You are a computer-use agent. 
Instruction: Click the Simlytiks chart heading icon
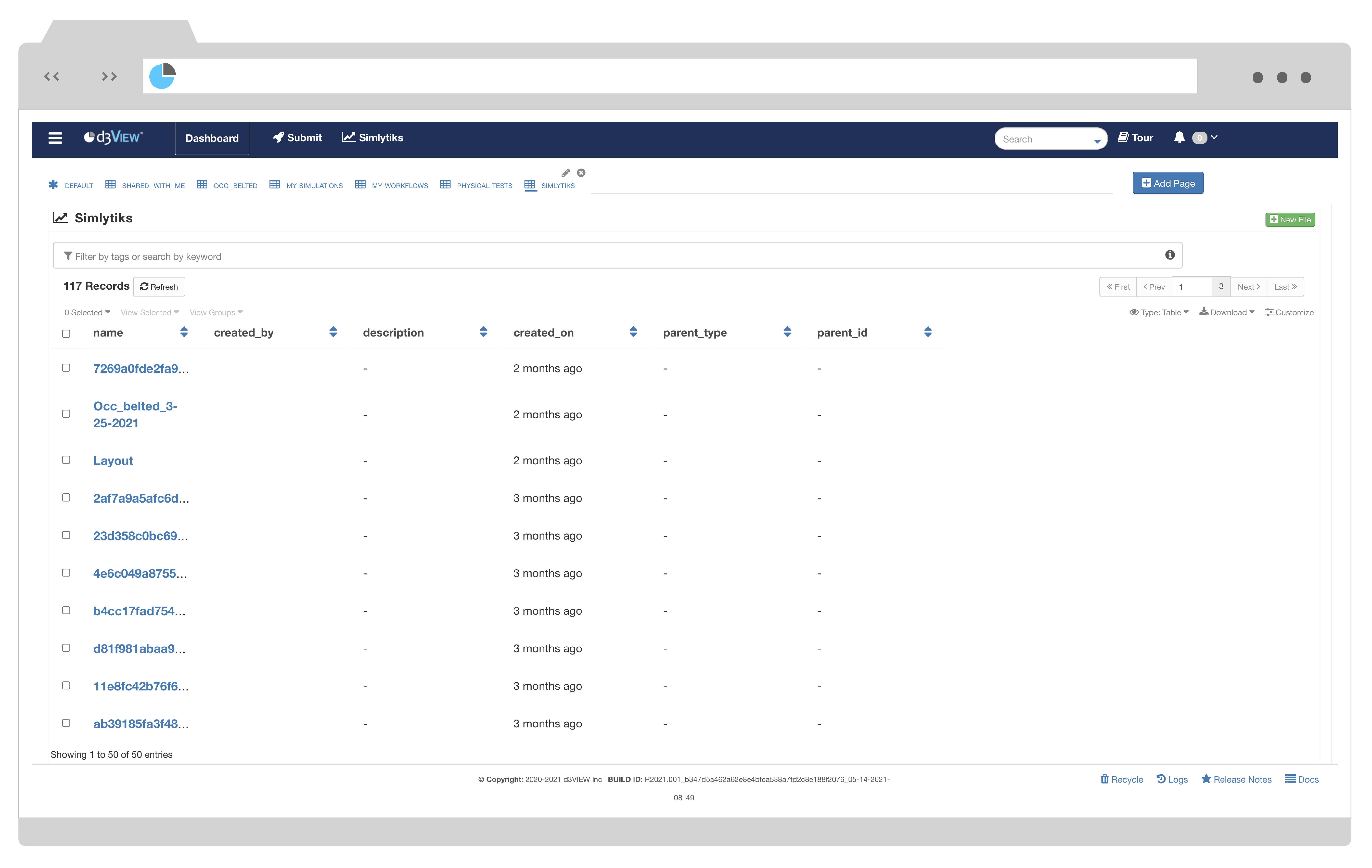pos(60,218)
